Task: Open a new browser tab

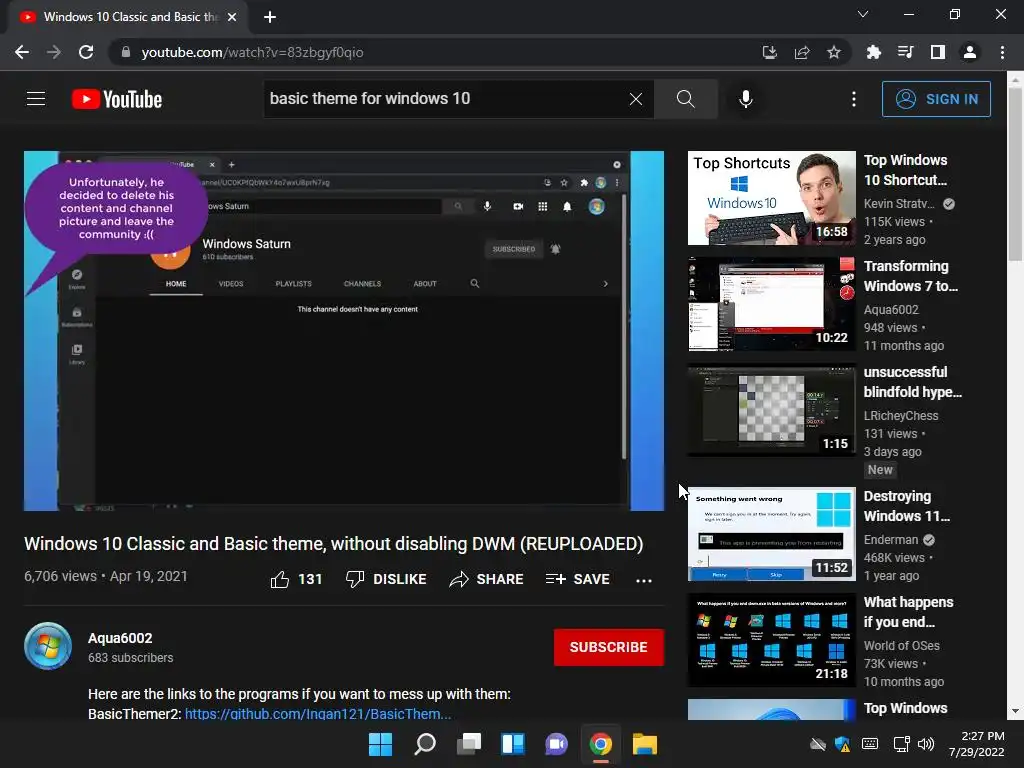Action: (270, 17)
